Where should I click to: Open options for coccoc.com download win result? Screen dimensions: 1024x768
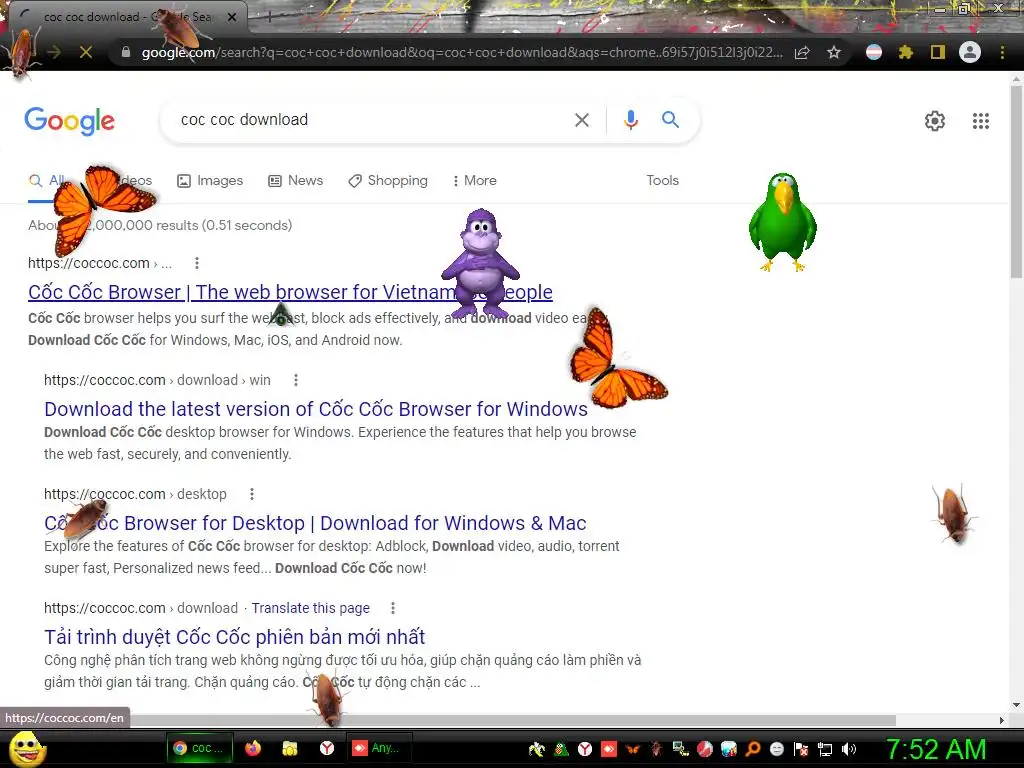296,380
